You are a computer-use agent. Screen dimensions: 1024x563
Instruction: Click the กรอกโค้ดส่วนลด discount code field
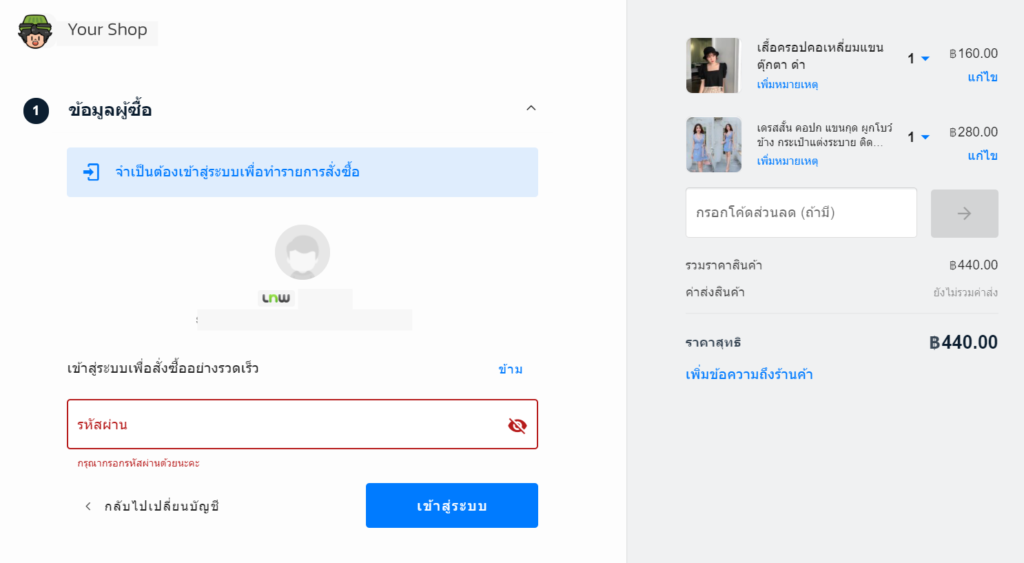[x=800, y=213]
